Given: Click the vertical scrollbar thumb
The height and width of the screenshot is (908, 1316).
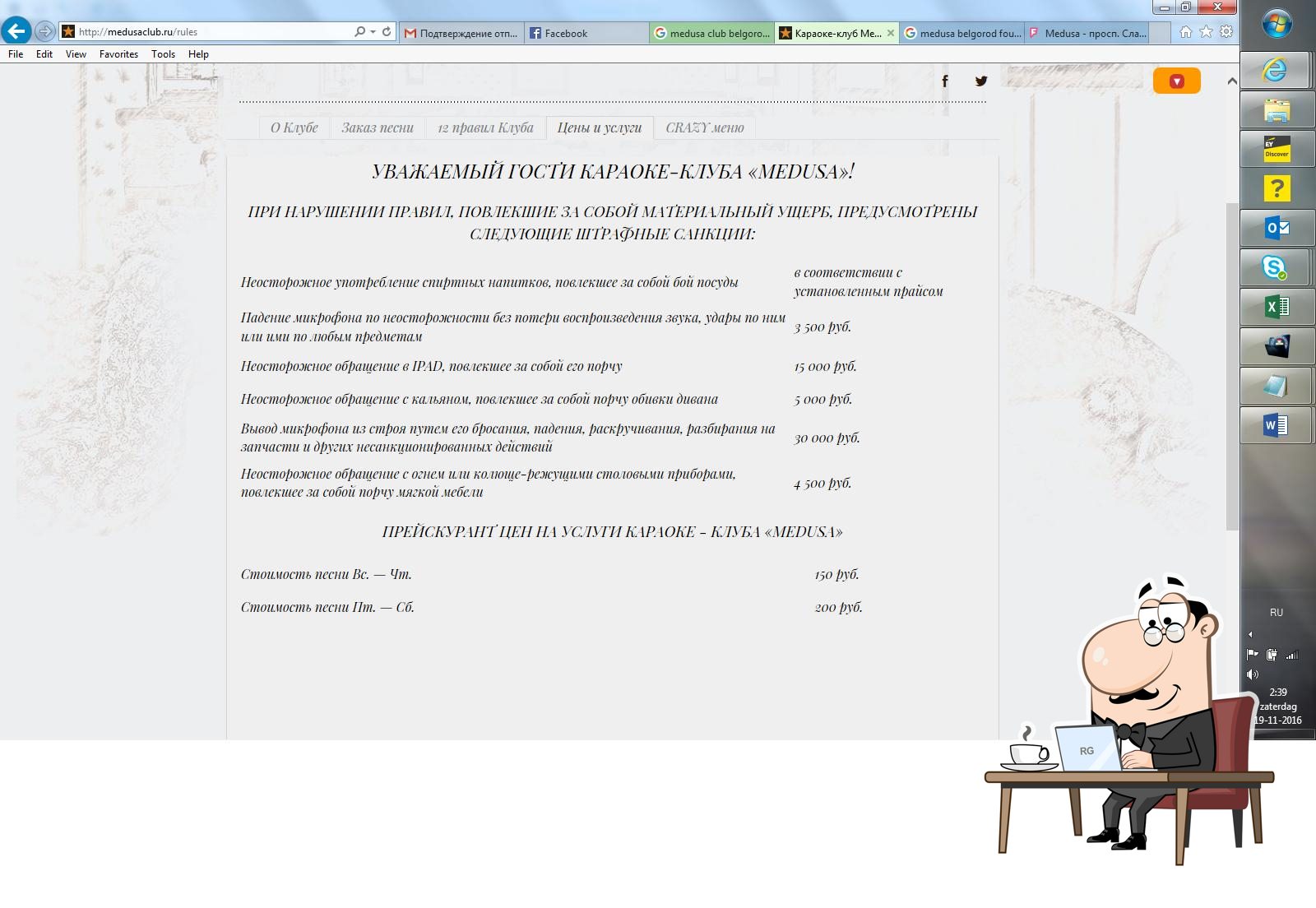Looking at the screenshot, I should click(x=1232, y=367).
